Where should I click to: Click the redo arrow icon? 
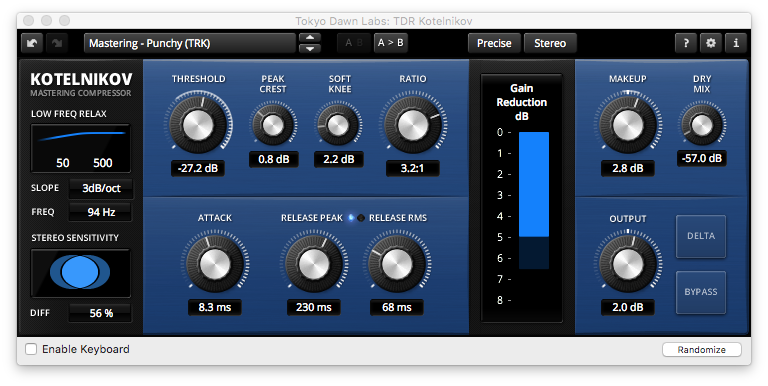(x=57, y=43)
